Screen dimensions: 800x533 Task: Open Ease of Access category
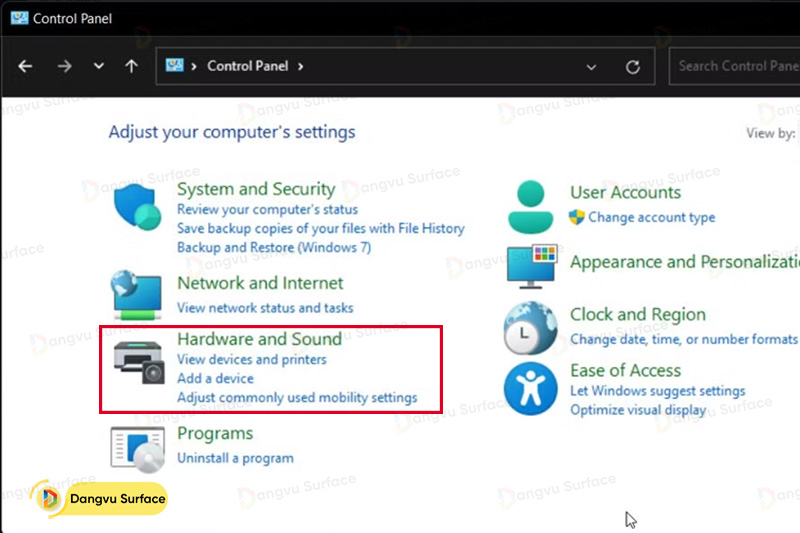(625, 370)
